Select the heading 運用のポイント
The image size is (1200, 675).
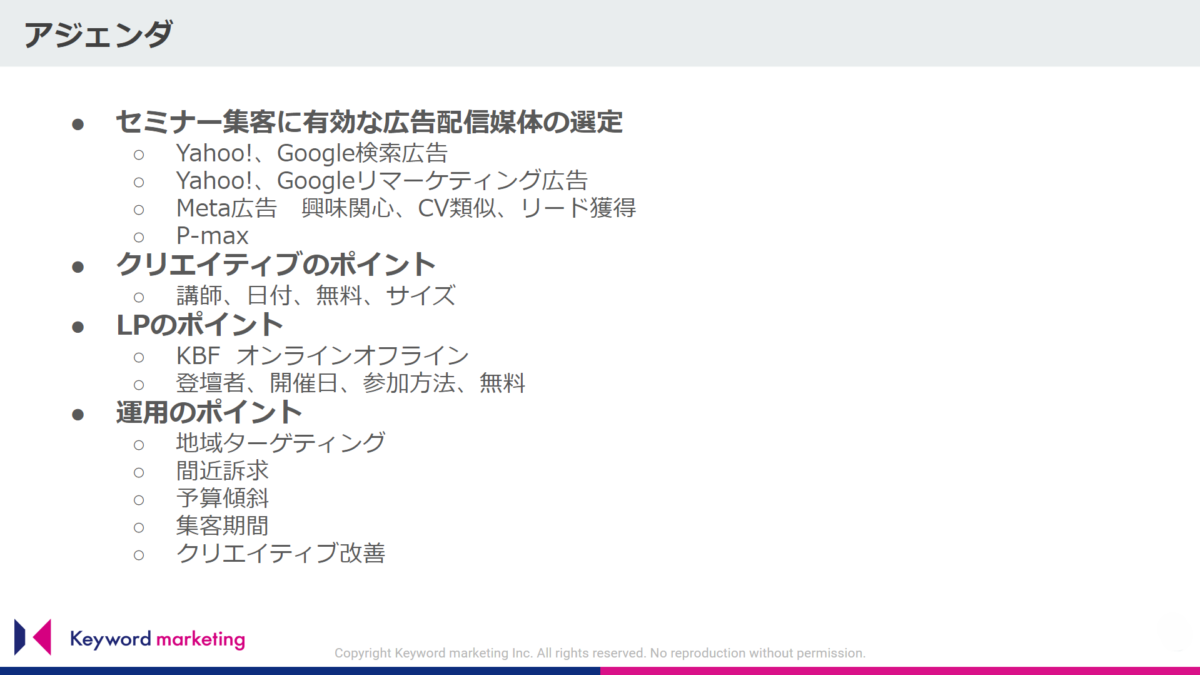coord(209,412)
